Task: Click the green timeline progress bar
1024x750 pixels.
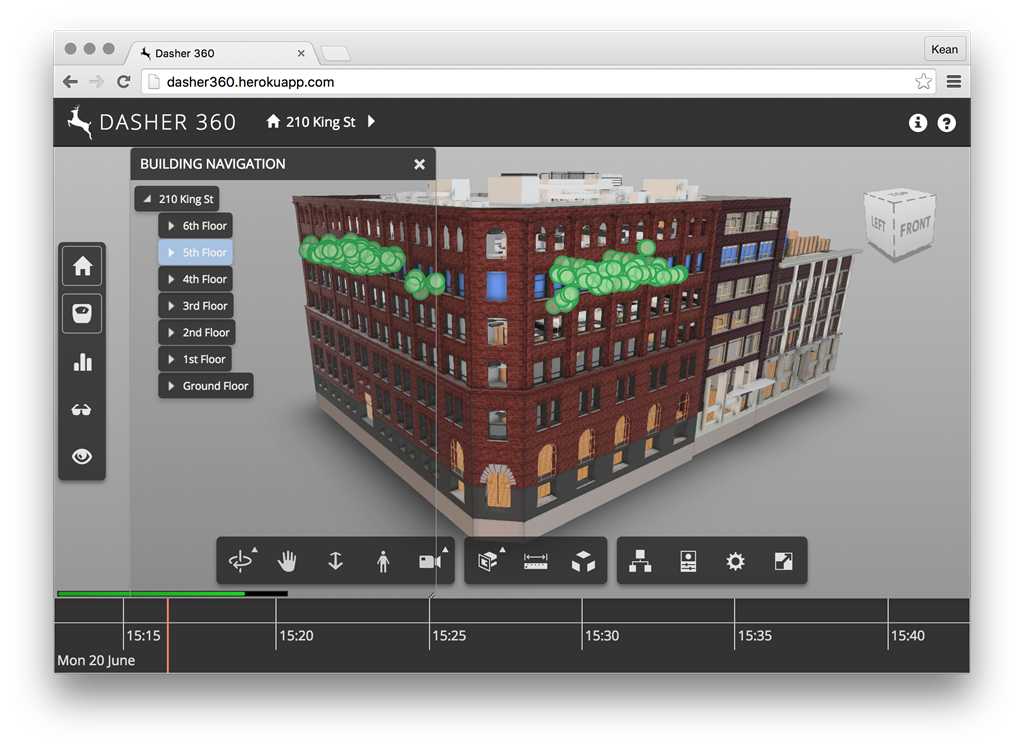Action: tap(150, 593)
